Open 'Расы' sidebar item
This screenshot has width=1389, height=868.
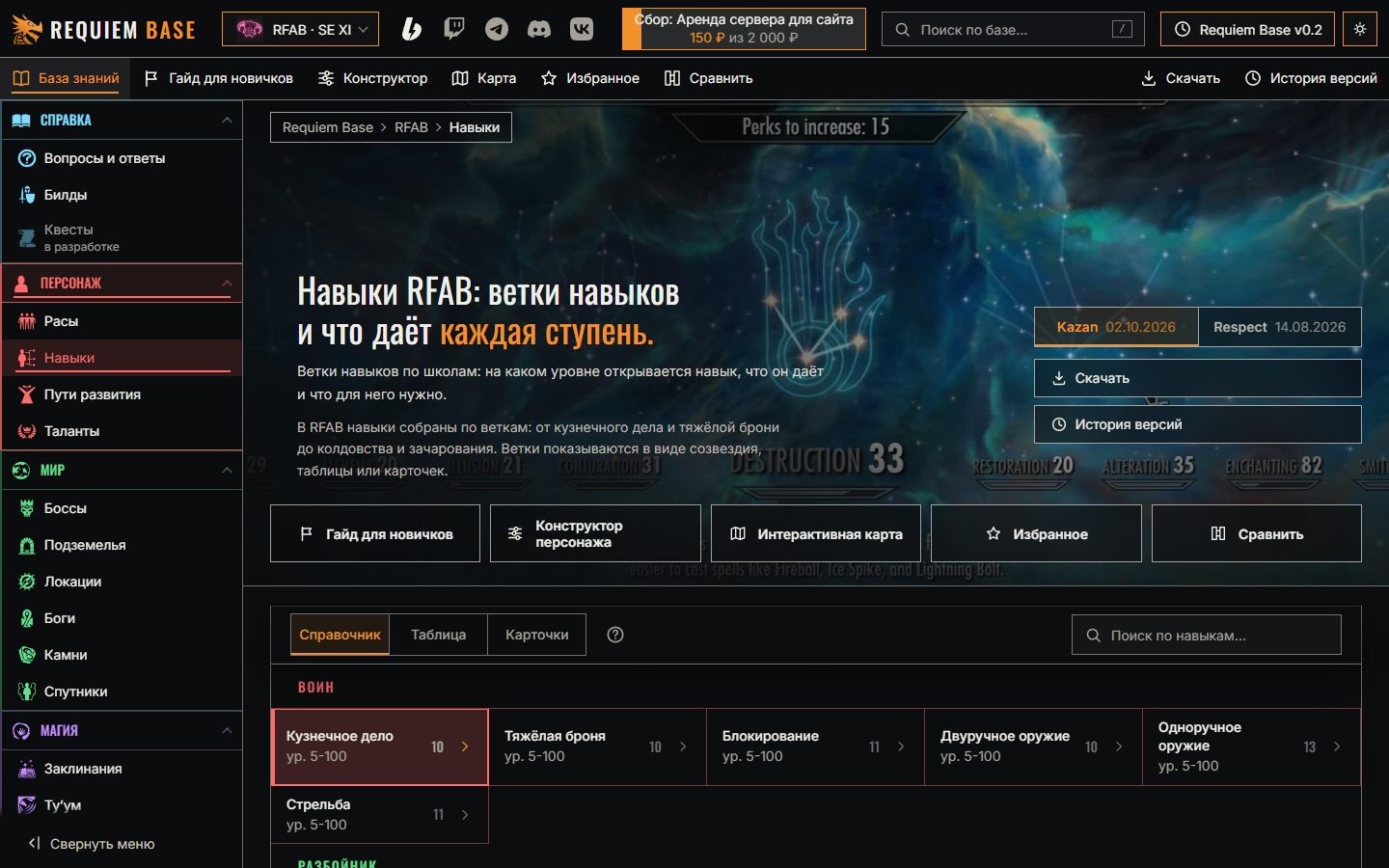click(122, 321)
